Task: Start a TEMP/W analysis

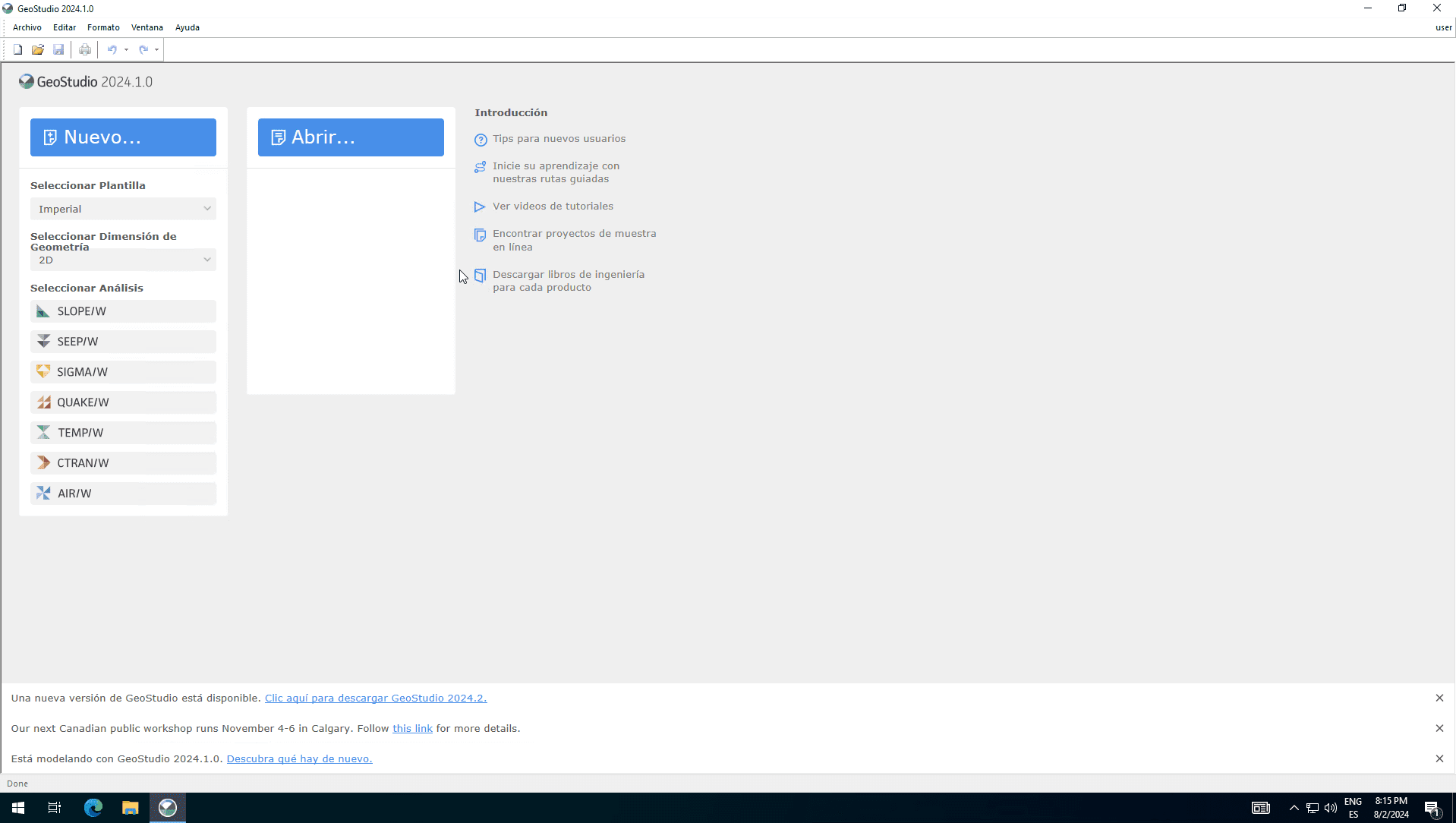Action: 123,433
